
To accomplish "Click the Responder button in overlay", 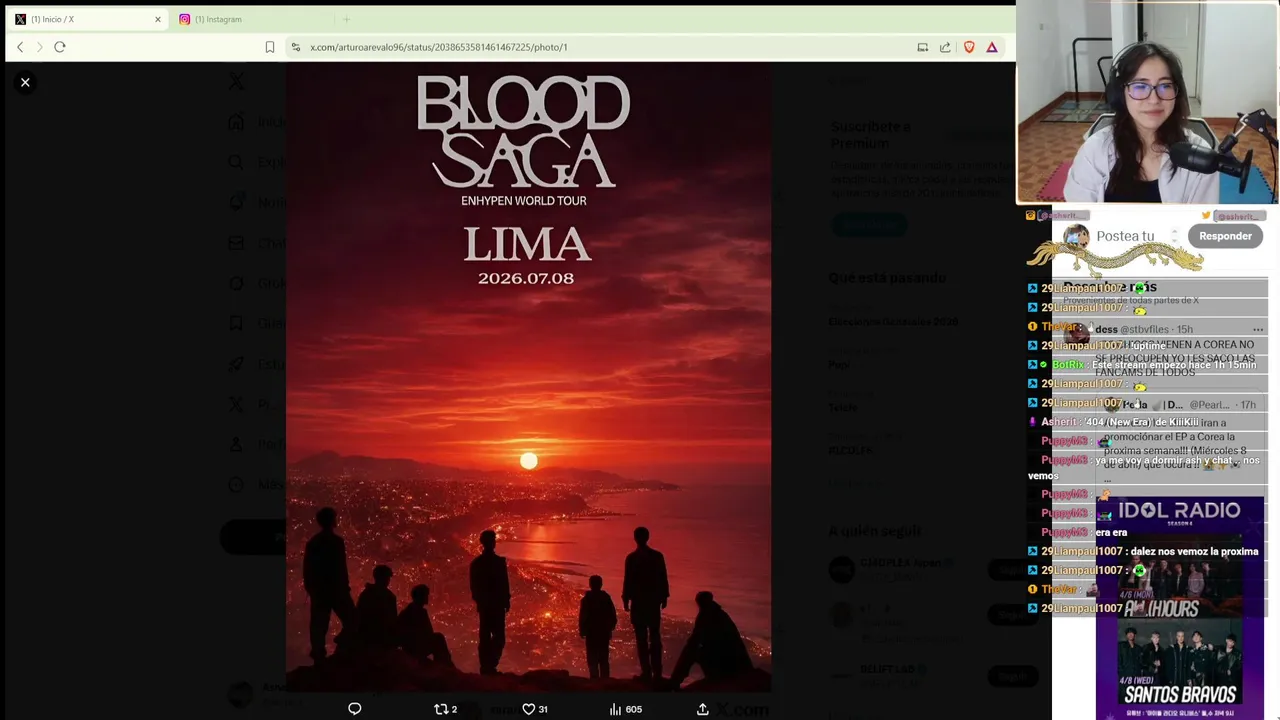I will coord(1225,236).
